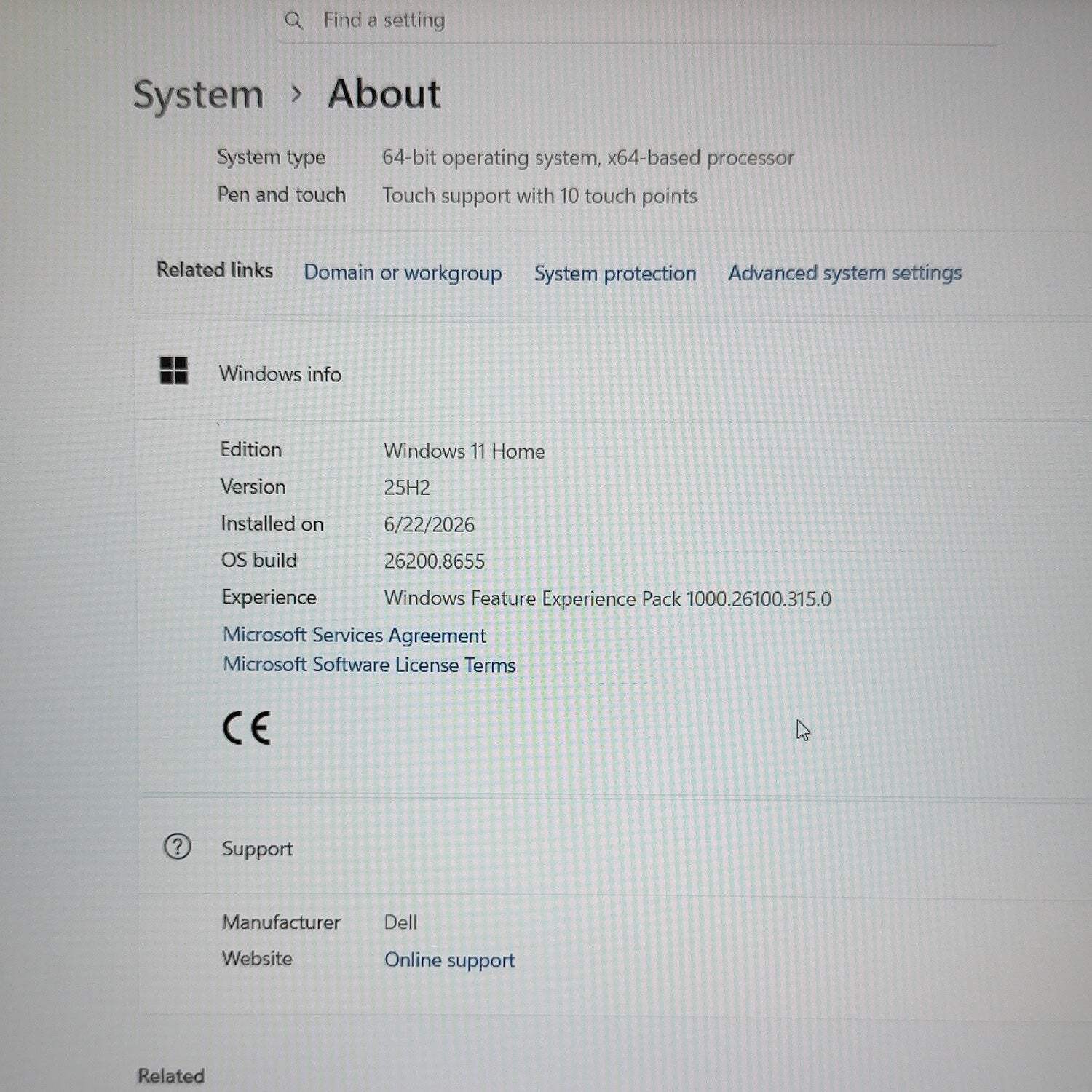Click the Installed on label
This screenshot has width=1092, height=1092.
pyautogui.click(x=272, y=524)
